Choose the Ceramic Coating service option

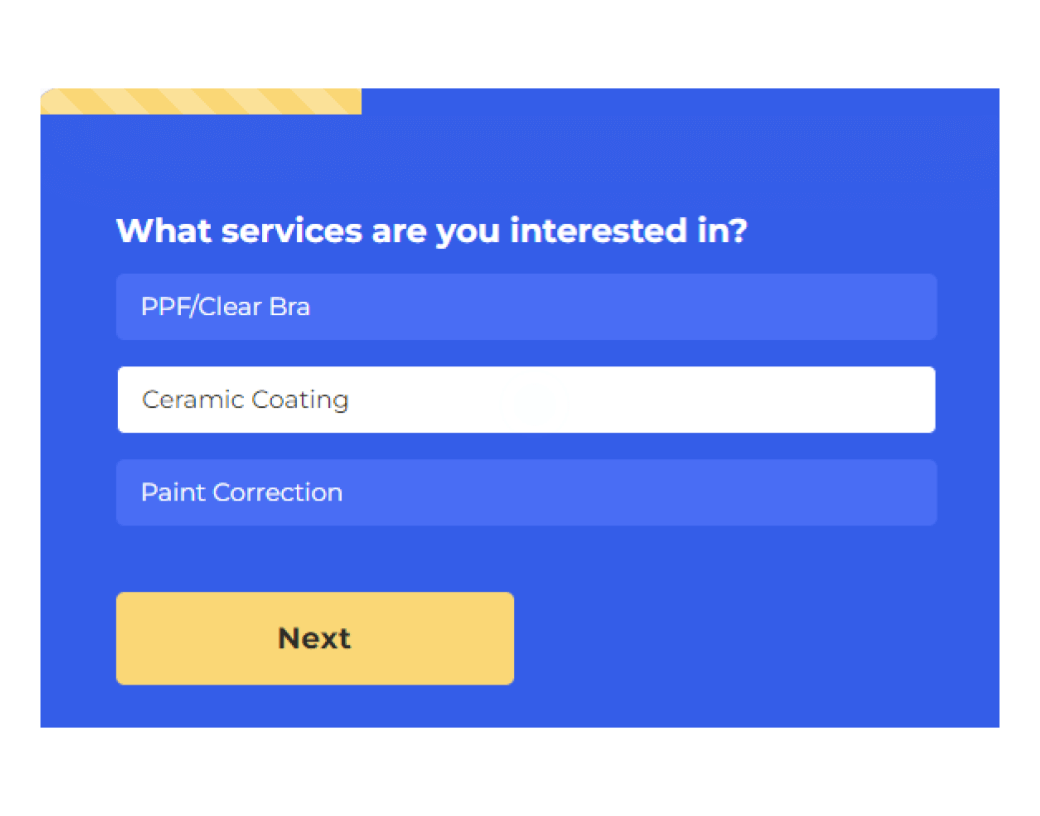tap(526, 400)
